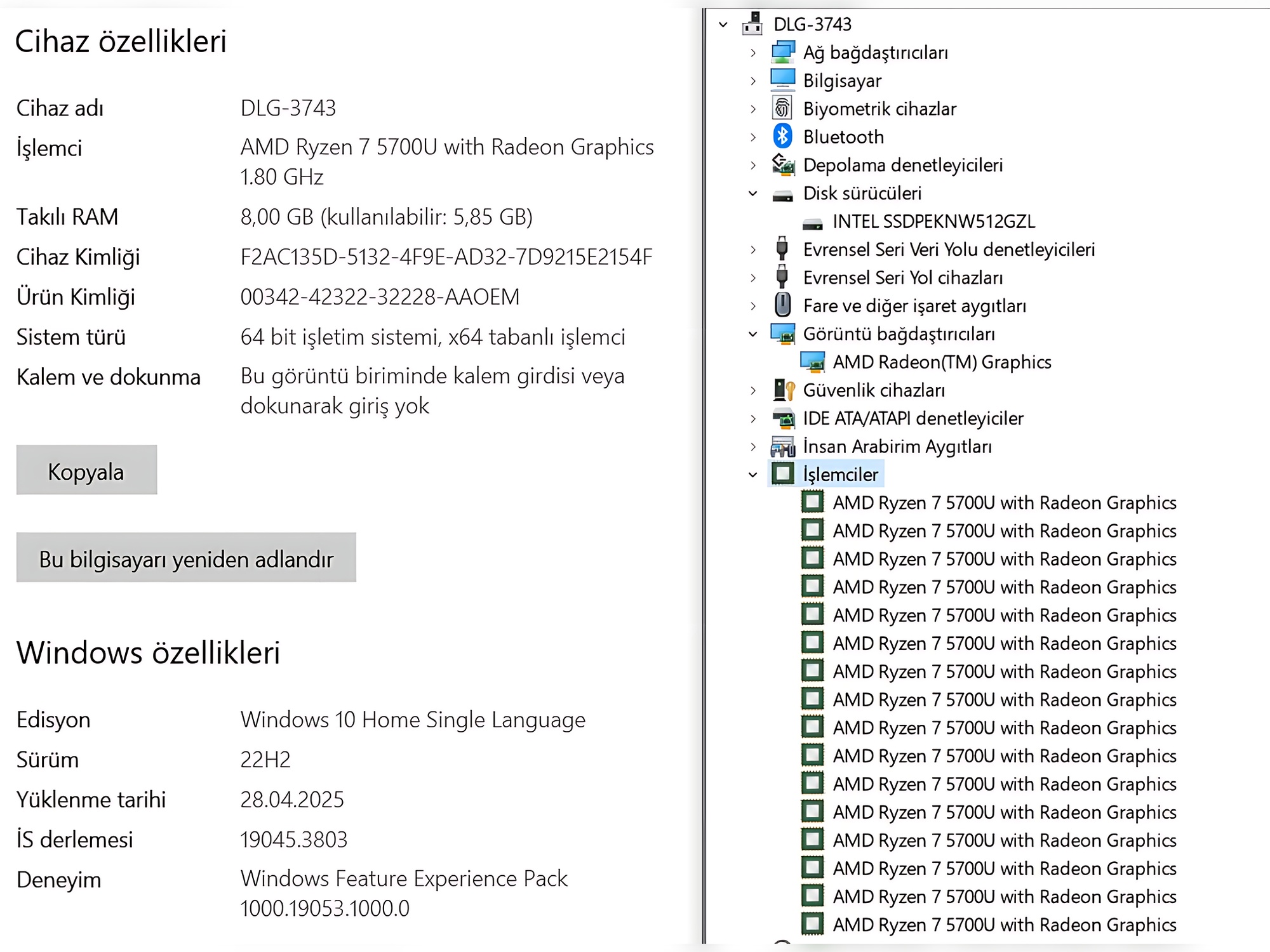This screenshot has width=1270, height=952.
Task: Click device name value DLG-3743 in properties
Action: (x=288, y=108)
